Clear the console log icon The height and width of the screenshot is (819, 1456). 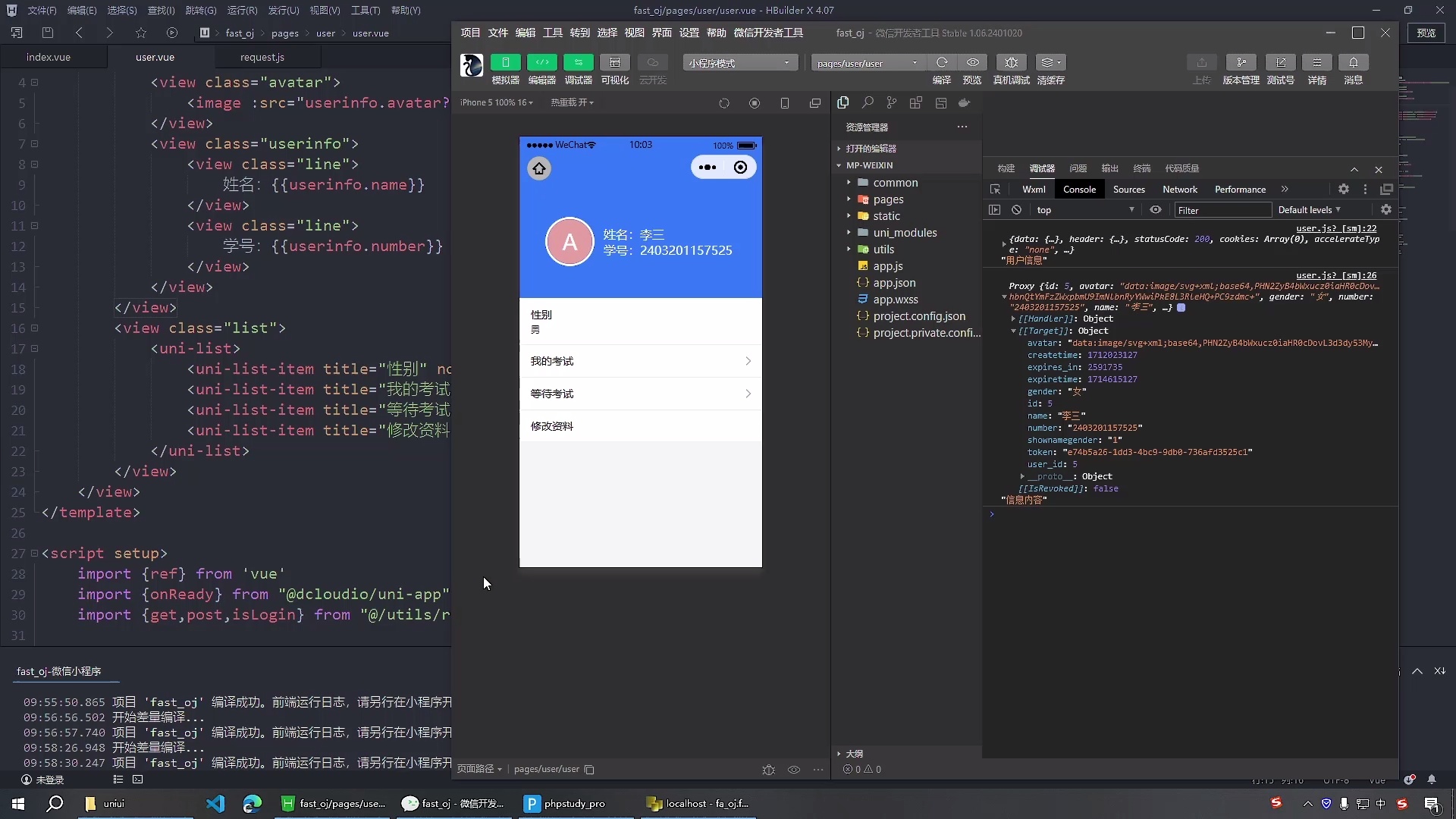[1016, 210]
